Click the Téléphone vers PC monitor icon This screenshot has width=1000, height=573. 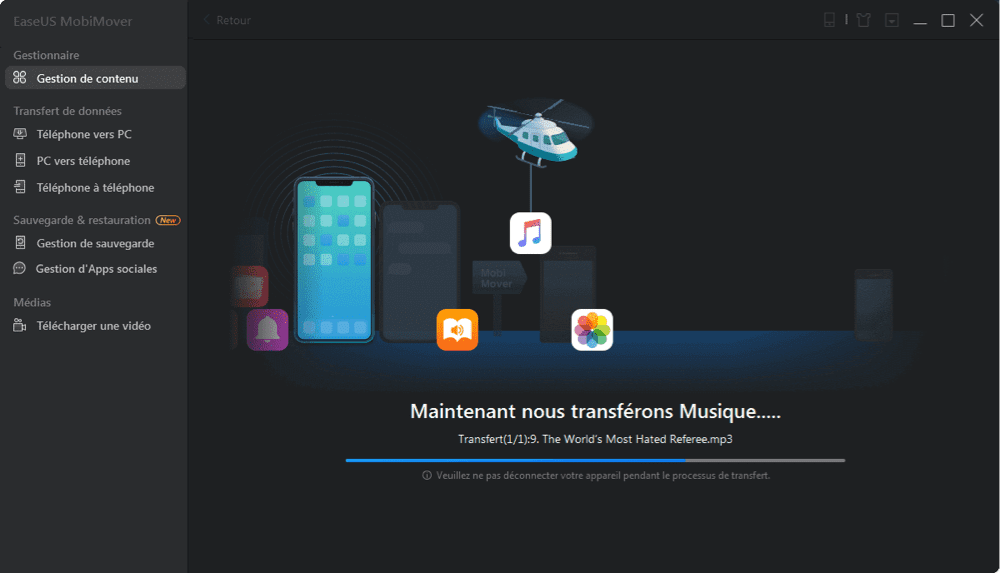click(20, 134)
